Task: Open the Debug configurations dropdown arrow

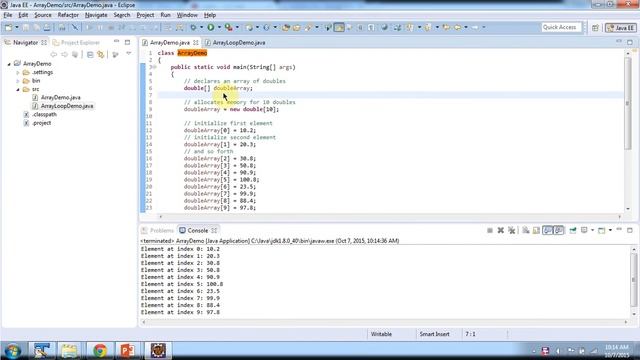Action: [201, 27]
